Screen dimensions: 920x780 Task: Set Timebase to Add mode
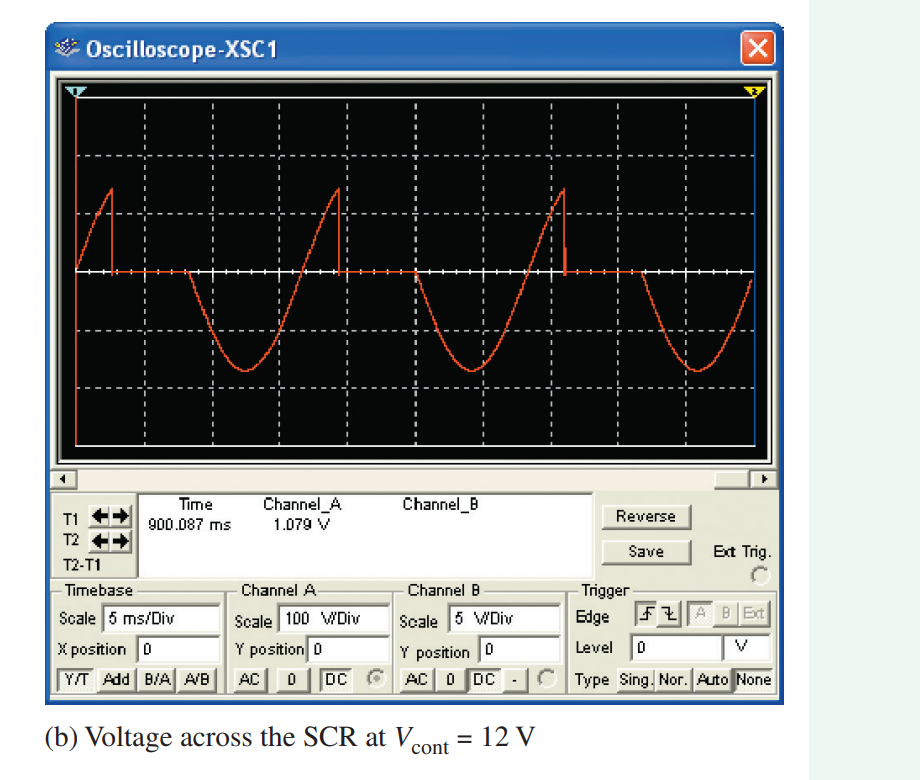[x=117, y=678]
